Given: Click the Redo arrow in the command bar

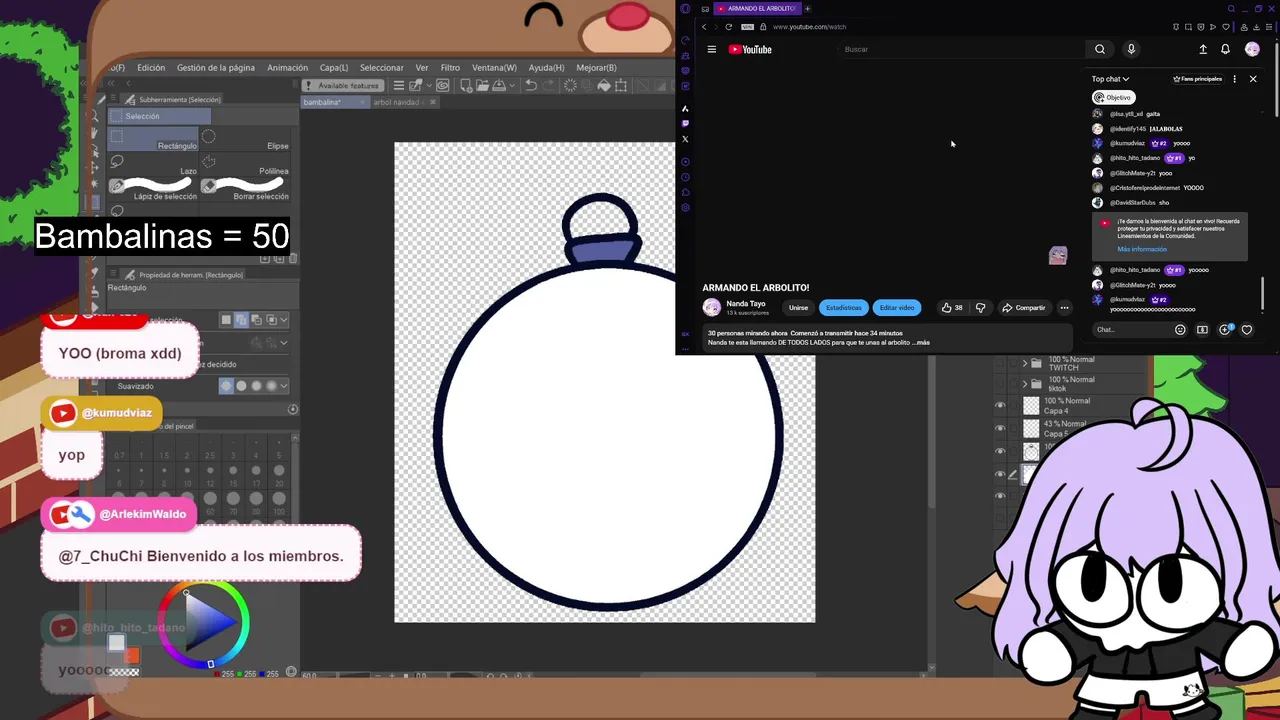Looking at the screenshot, I should [549, 85].
